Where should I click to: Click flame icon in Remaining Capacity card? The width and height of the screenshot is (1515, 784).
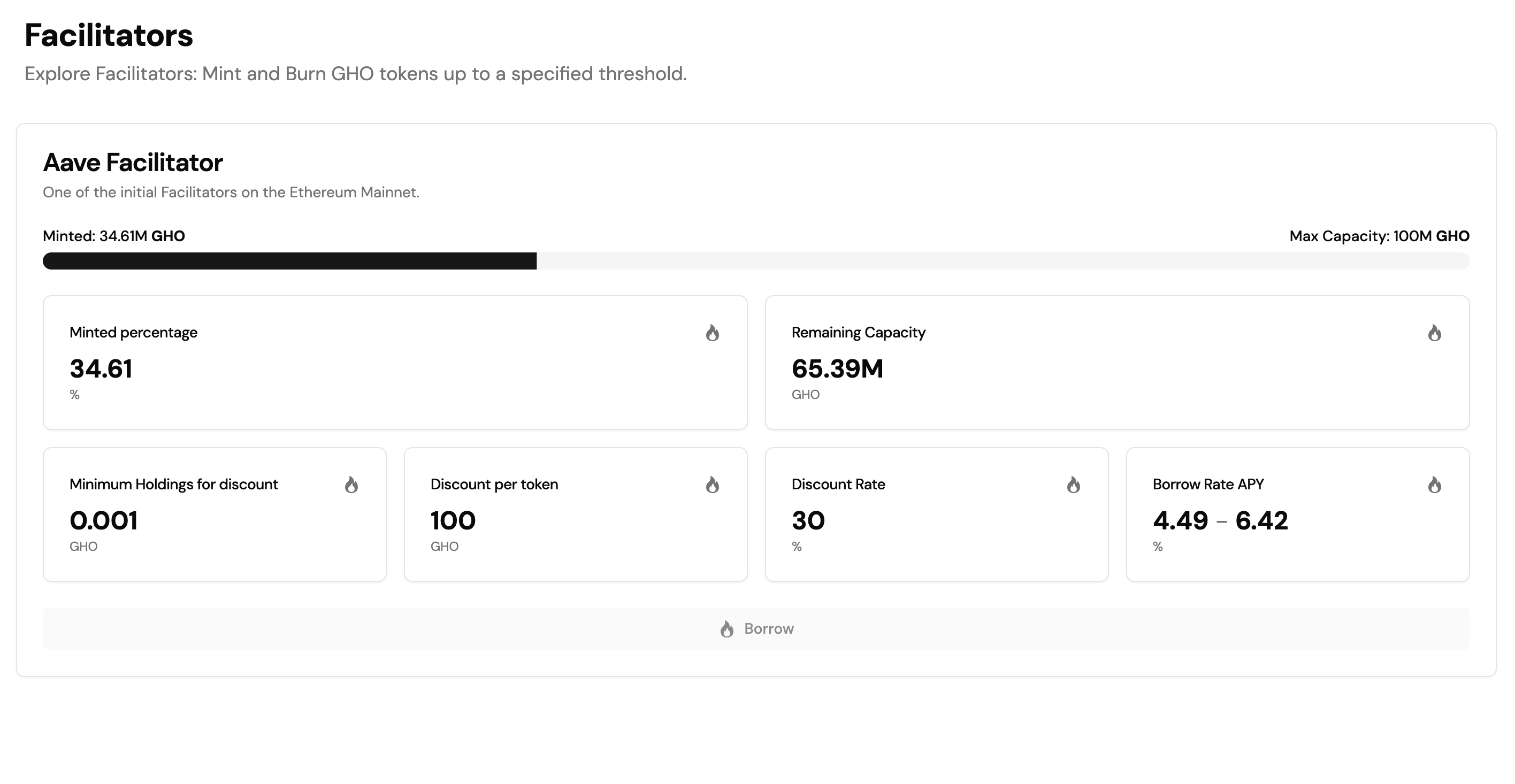click(1434, 333)
